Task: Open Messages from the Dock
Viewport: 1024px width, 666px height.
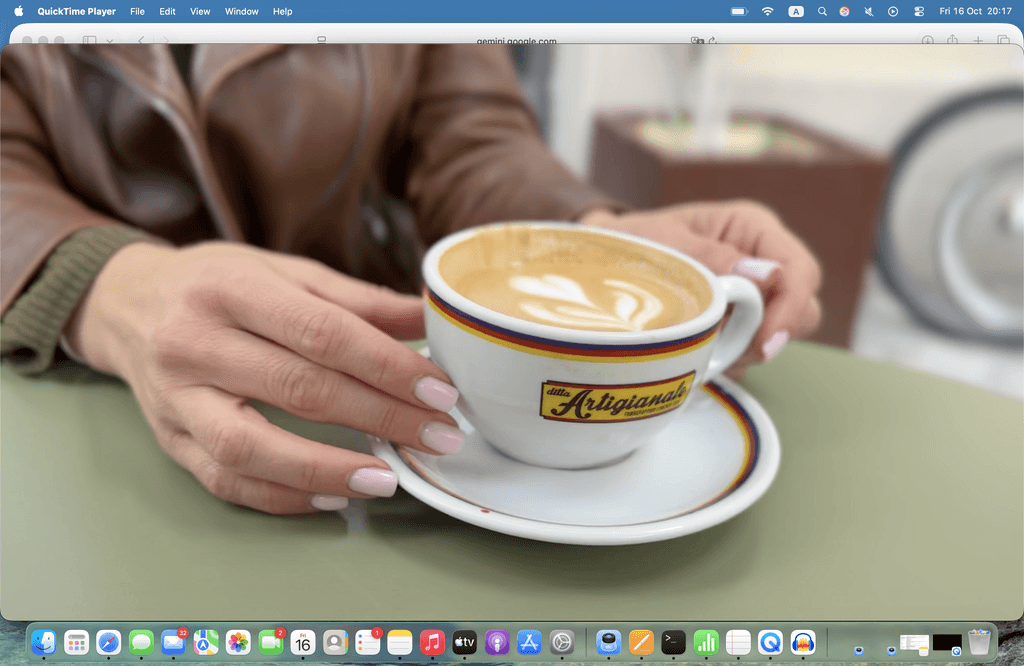Action: click(x=141, y=642)
